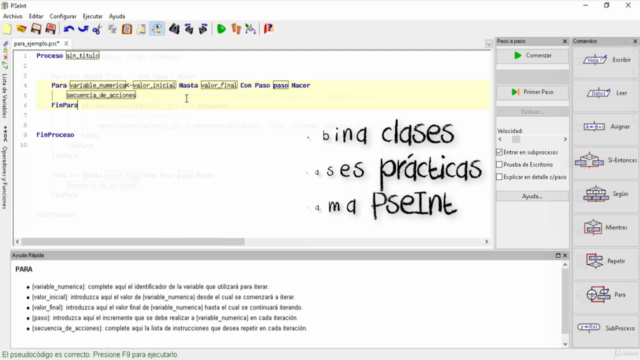Find next with binoculars arrow icon

tap(203, 29)
